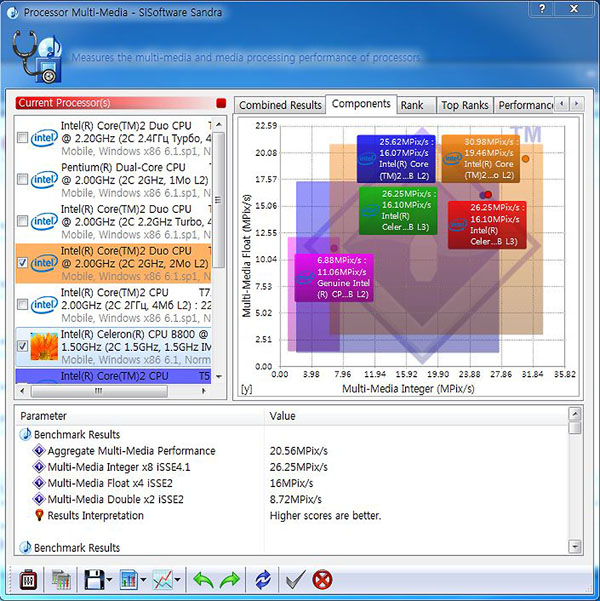Viewport: 600px width, 601px height.
Task: Click the Intel logo of Pentium Dual-Core entry
Action: tap(44, 179)
